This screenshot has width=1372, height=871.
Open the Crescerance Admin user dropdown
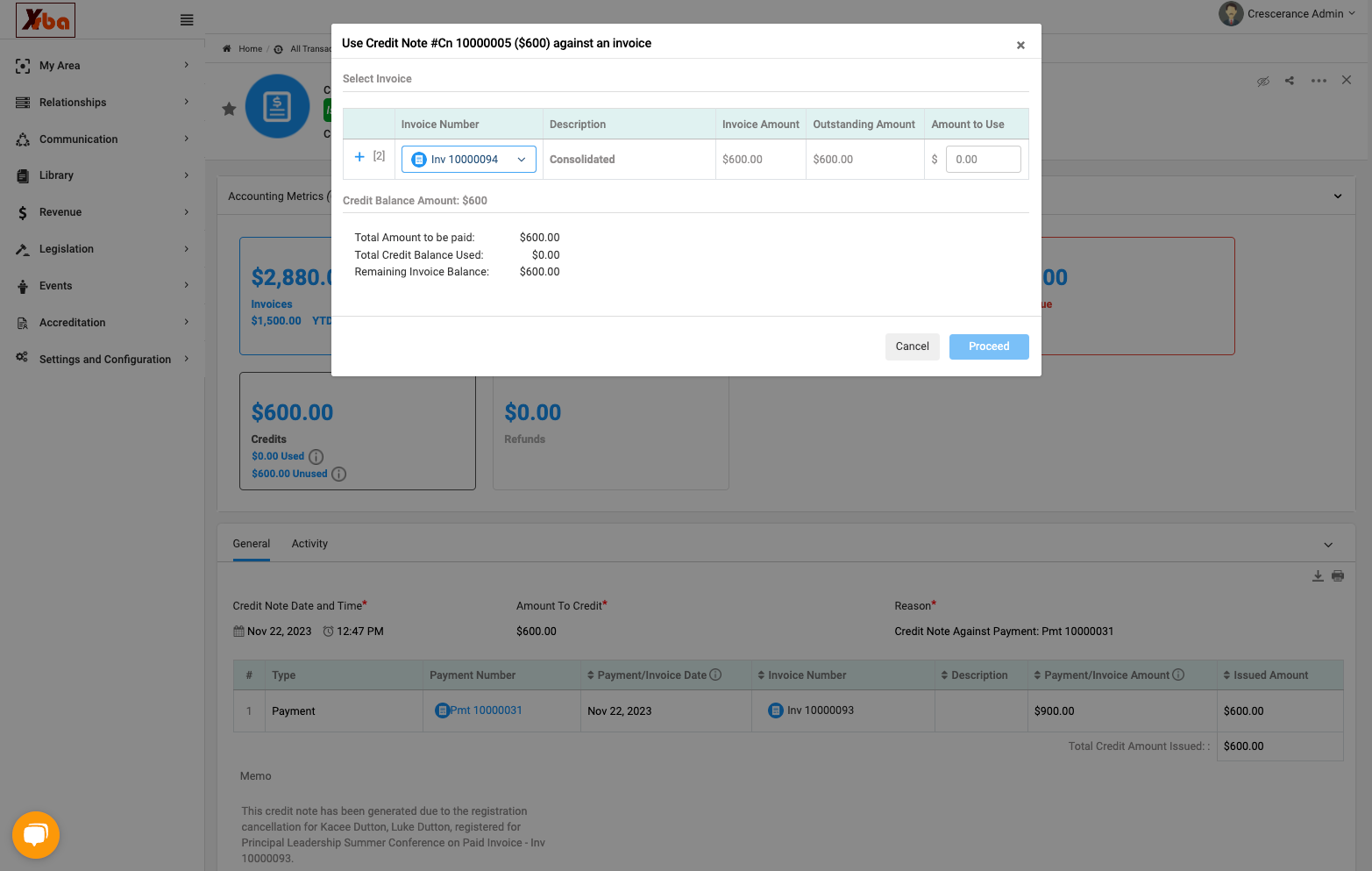pyautogui.click(x=1287, y=14)
